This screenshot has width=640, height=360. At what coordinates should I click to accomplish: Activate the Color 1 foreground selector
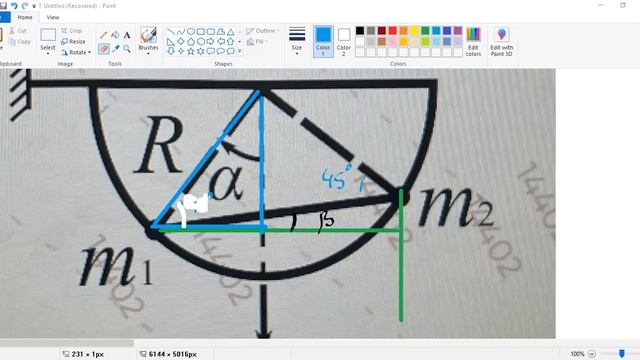pos(323,41)
